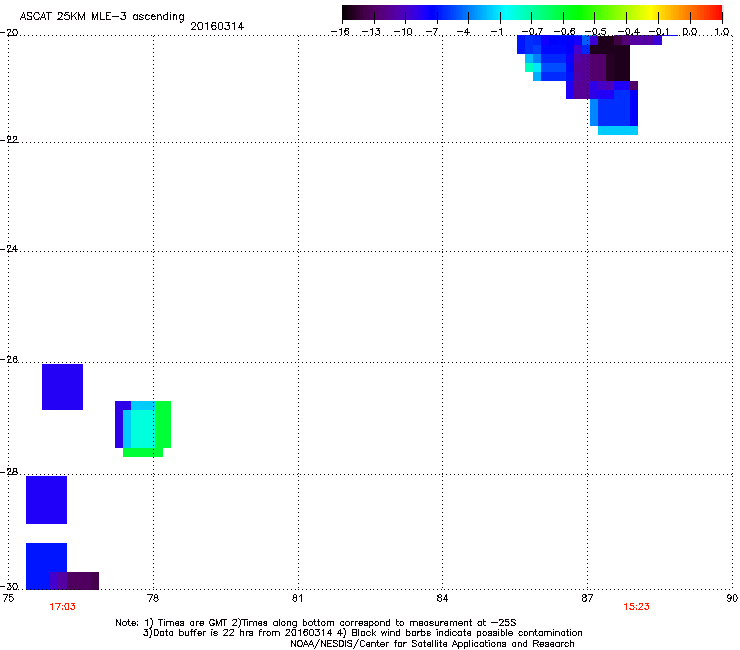The height and width of the screenshot is (650, 740).
Task: Click the dark black data patch near longitude 87
Action: (614, 59)
